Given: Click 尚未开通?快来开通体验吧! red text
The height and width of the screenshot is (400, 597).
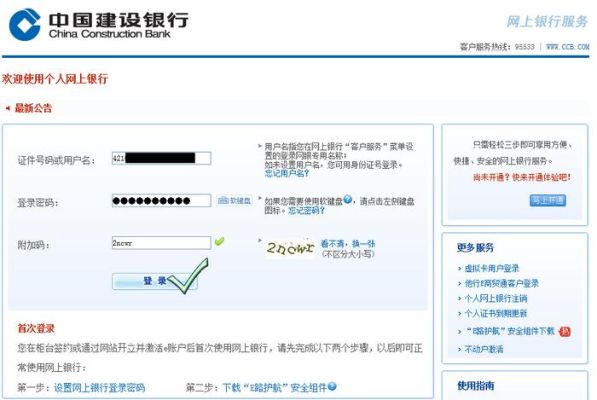Looking at the screenshot, I should [x=522, y=177].
